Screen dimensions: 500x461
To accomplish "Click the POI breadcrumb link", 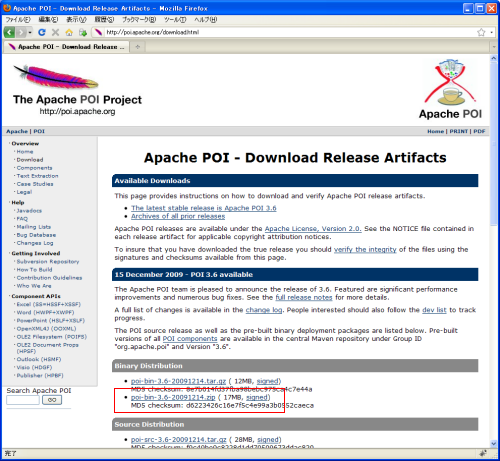I will coord(39,131).
